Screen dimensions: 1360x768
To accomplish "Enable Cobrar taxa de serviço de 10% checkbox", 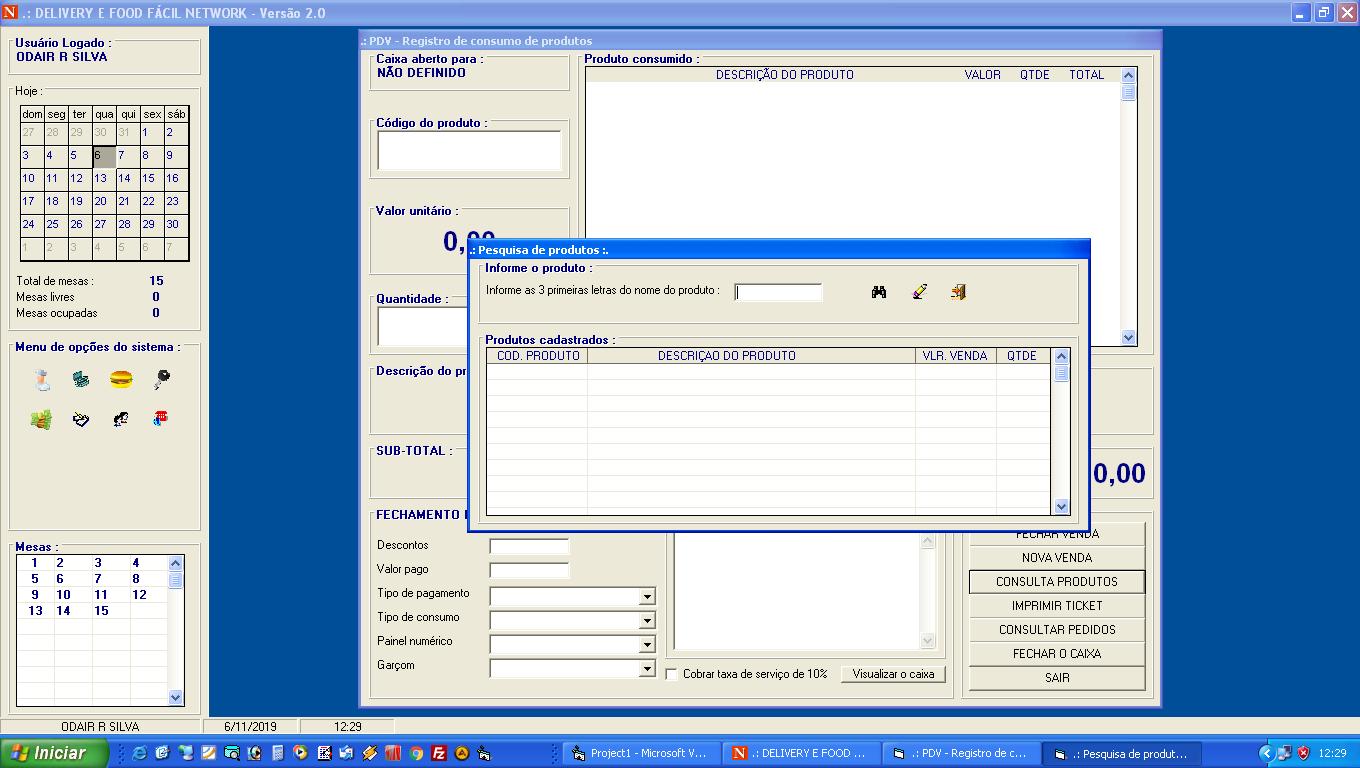I will pos(672,674).
